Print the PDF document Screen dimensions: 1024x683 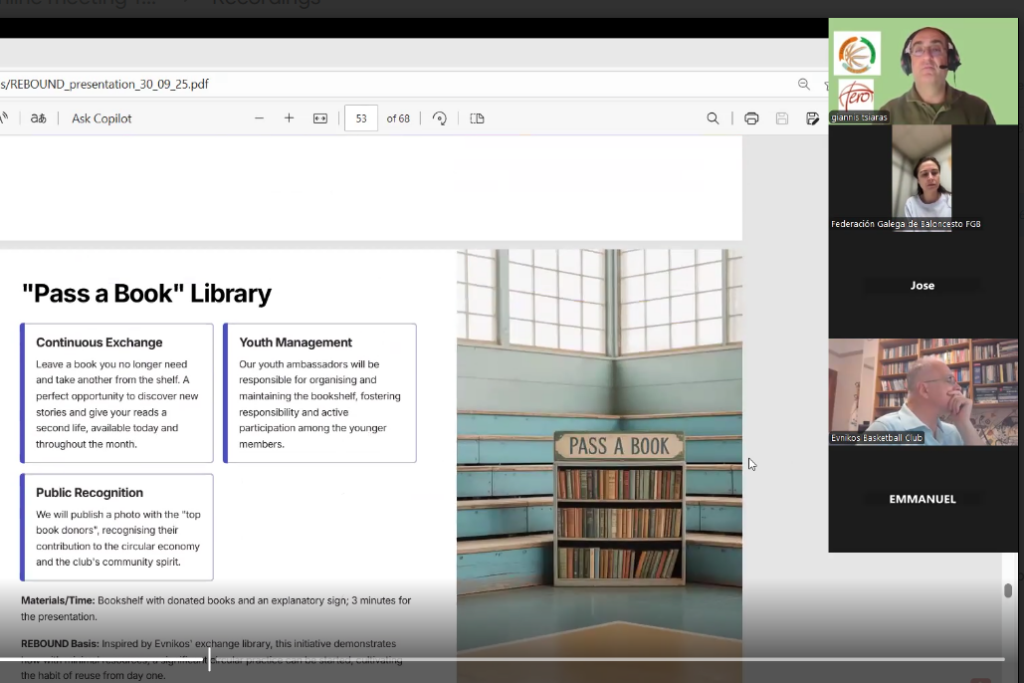pos(751,118)
